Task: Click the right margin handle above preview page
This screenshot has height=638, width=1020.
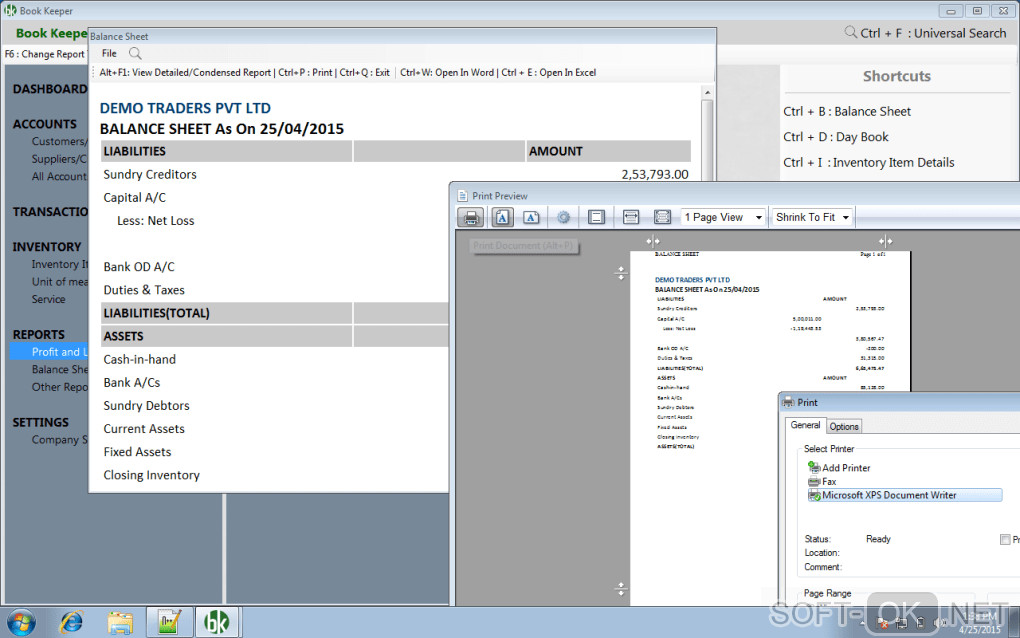Action: click(x=885, y=241)
